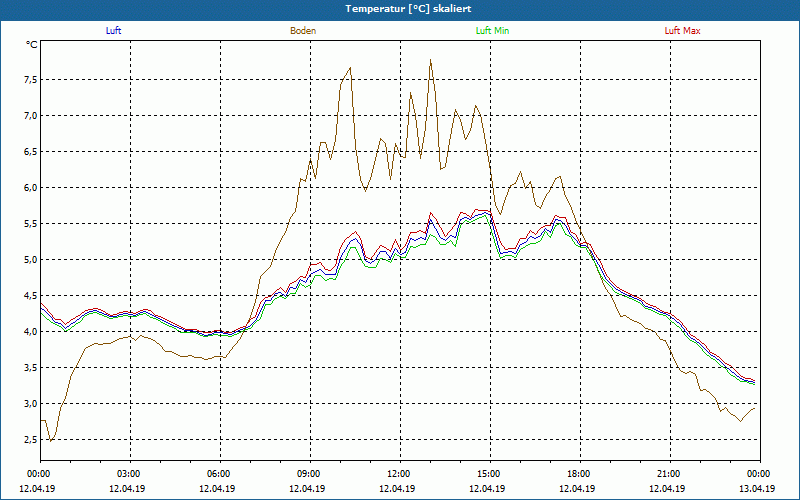Select the 12:00 time axis label
The image size is (800, 500).
tap(399, 473)
